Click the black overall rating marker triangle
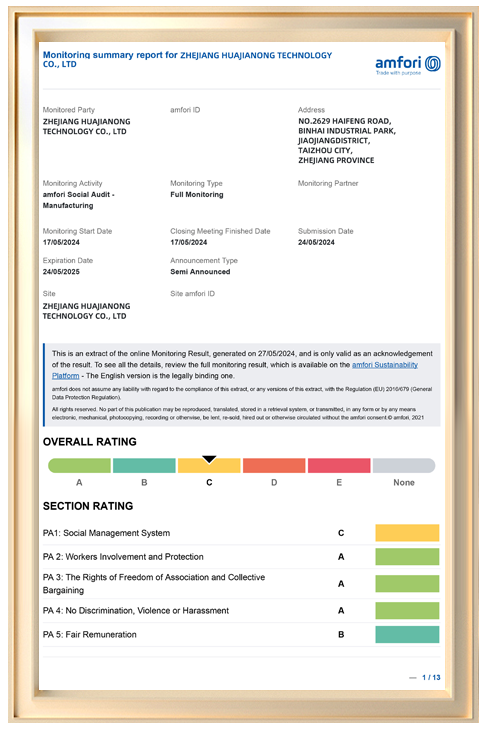The image size is (485, 731). pyautogui.click(x=209, y=459)
